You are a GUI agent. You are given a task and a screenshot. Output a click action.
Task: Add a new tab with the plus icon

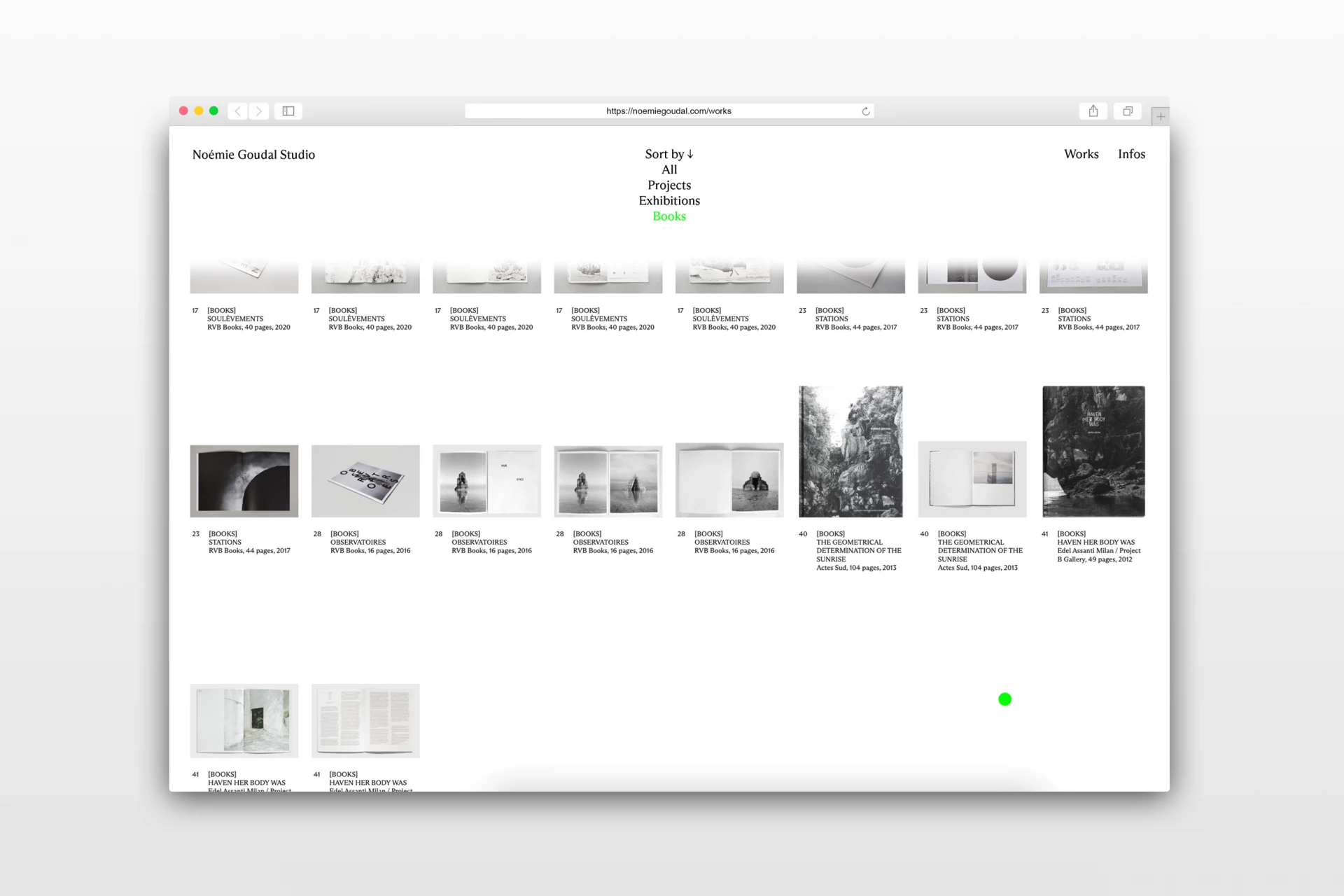1161,116
